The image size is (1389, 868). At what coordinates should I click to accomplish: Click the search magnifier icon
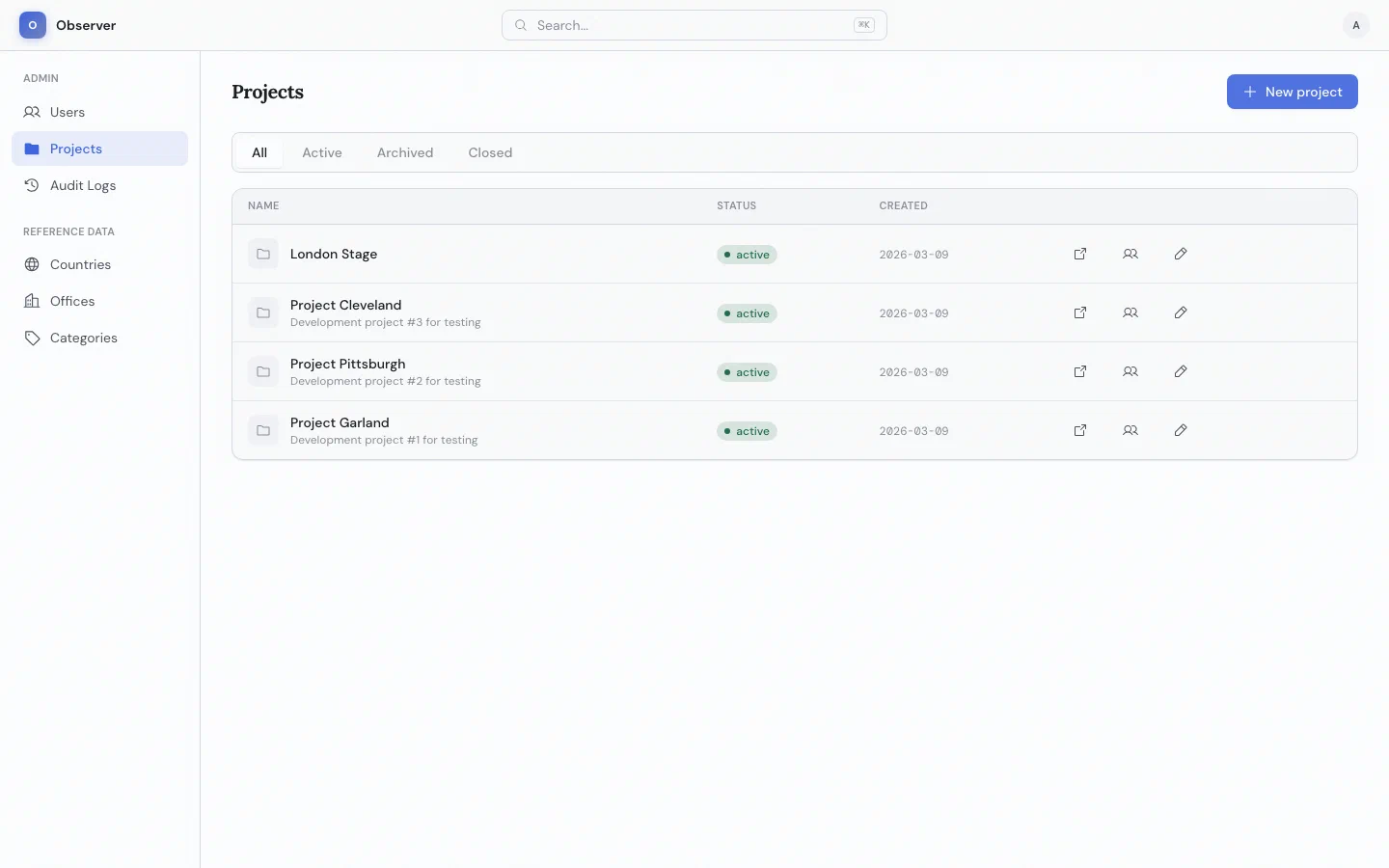tap(521, 25)
